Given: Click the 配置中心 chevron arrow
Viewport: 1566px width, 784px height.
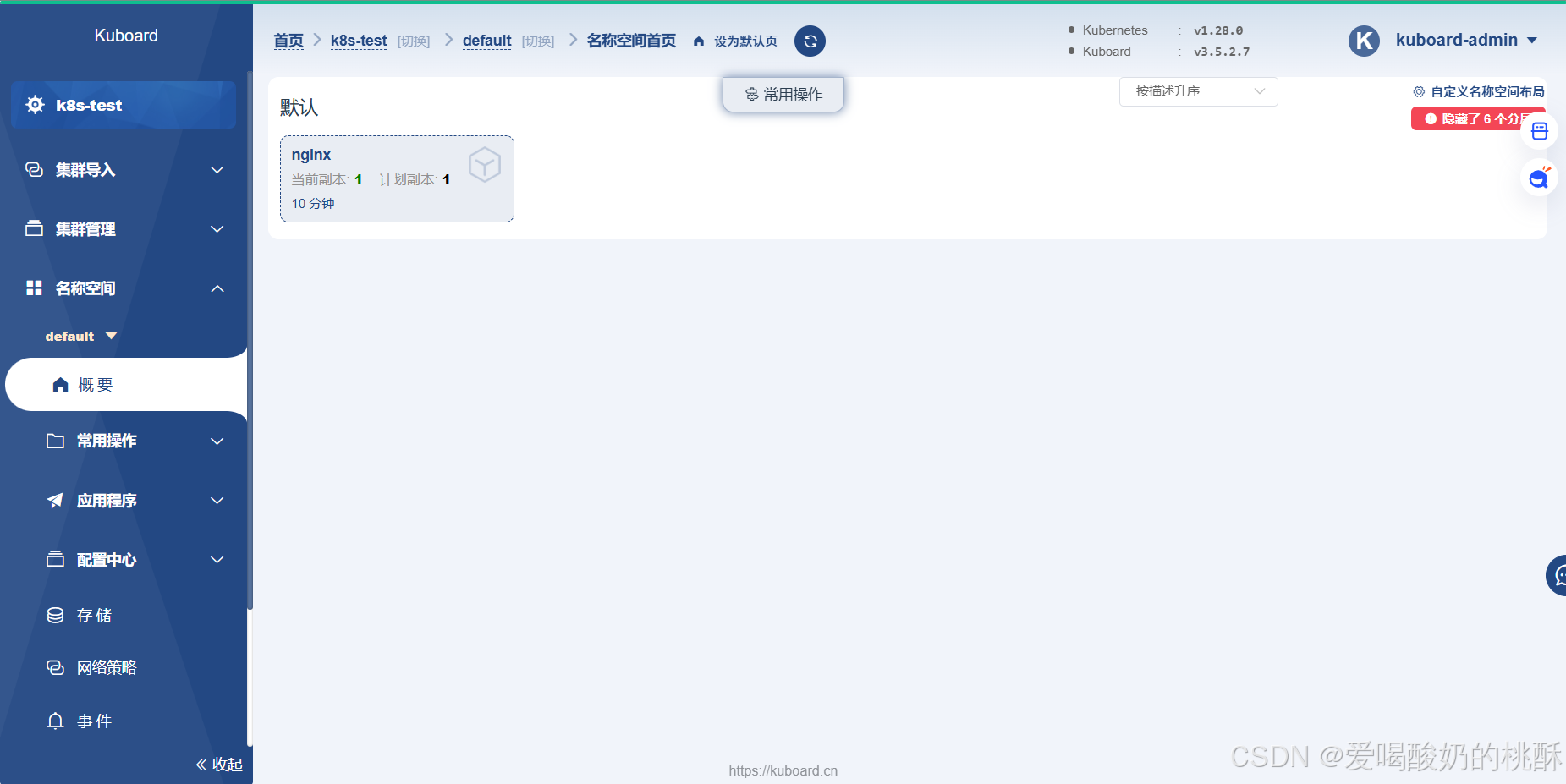Looking at the screenshot, I should pyautogui.click(x=217, y=560).
